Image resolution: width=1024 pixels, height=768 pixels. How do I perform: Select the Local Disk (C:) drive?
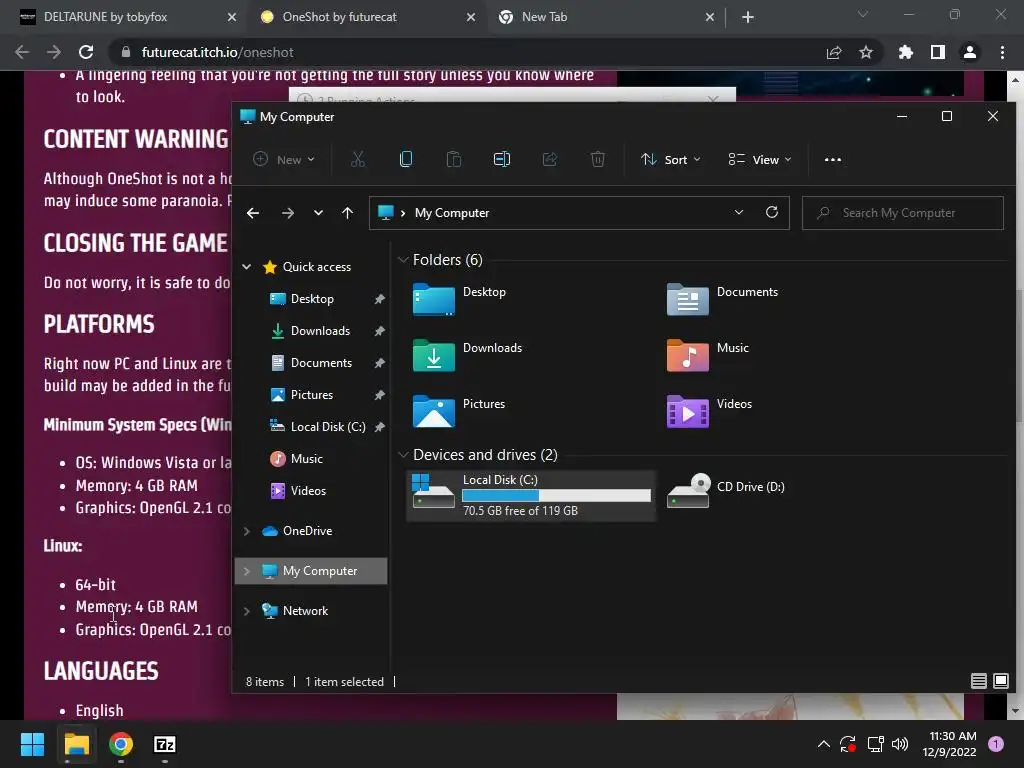click(531, 495)
